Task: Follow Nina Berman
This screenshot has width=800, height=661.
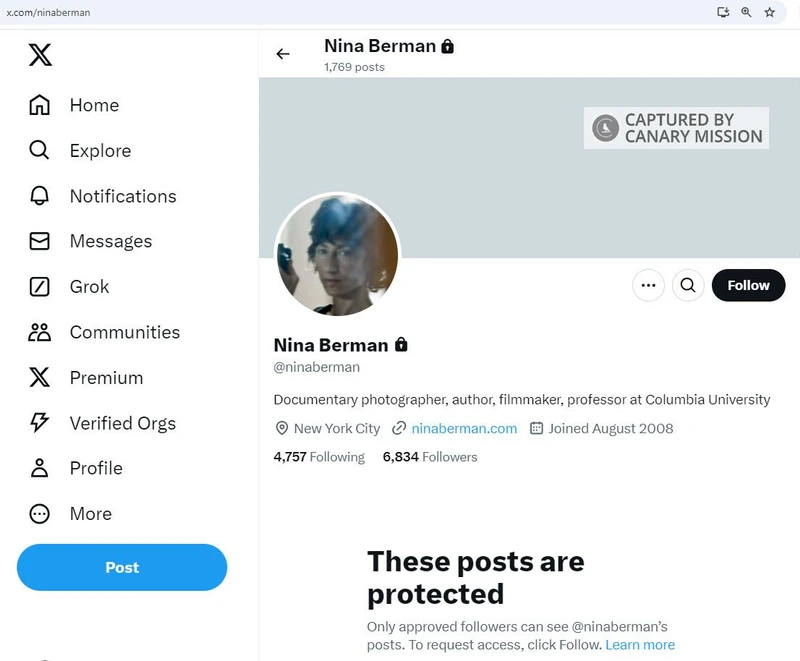Action: [748, 285]
